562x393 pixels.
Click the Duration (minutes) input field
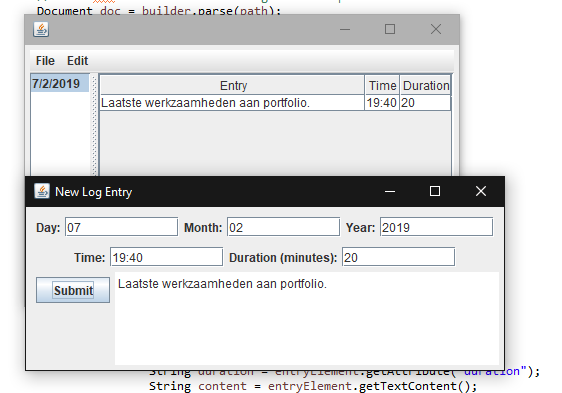(x=399, y=257)
